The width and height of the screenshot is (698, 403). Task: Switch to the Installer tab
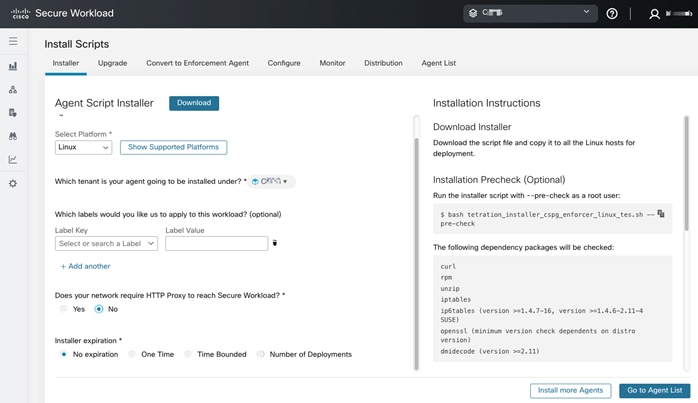click(65, 63)
